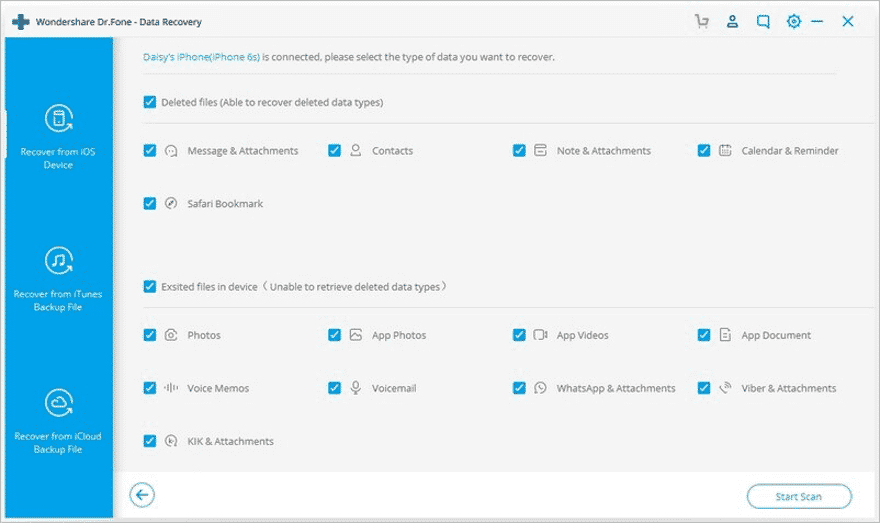Screen dimensions: 881x525
Task: Toggle the Contacts checkbox
Action: 335,151
